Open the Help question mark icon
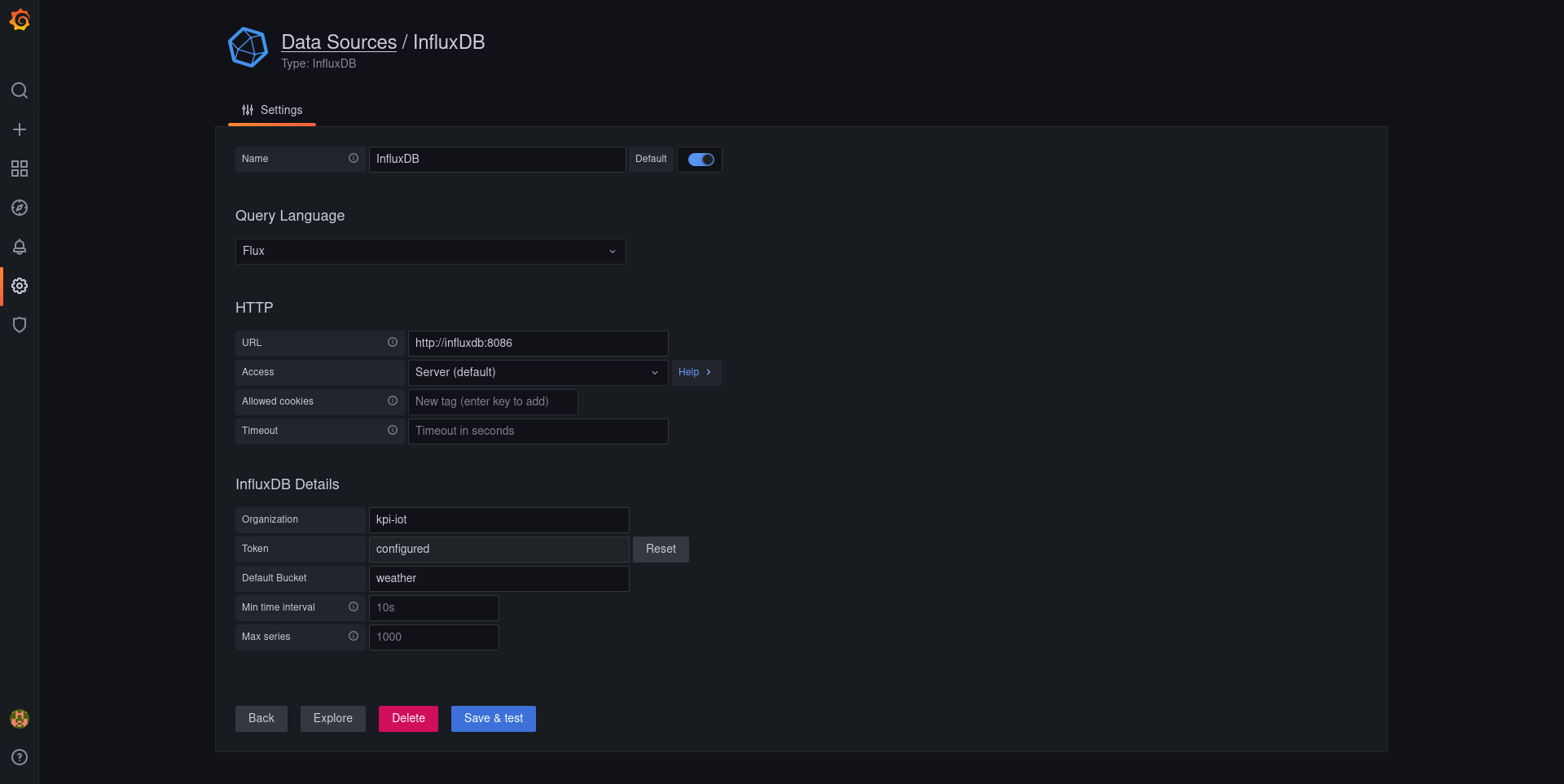1564x784 pixels. point(20,757)
